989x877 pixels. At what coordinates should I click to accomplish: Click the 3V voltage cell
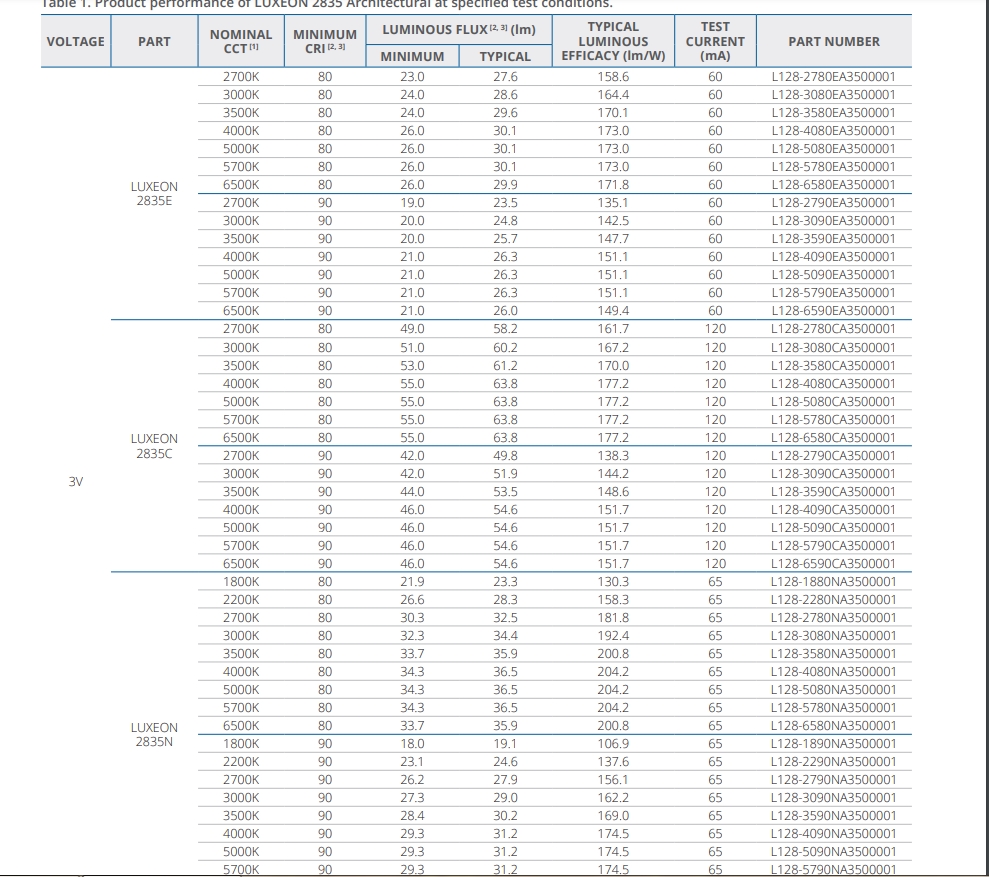pyautogui.click(x=76, y=481)
